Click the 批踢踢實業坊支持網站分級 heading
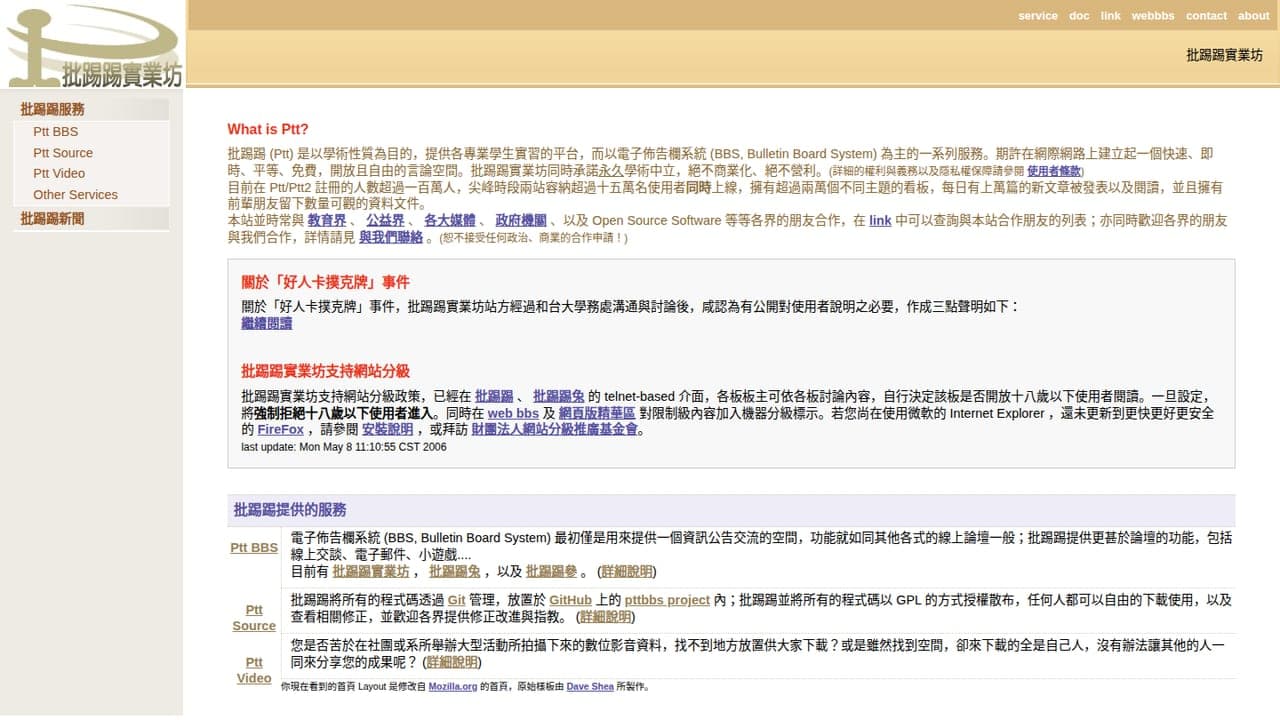Viewport: 1280px width, 720px height. point(325,371)
